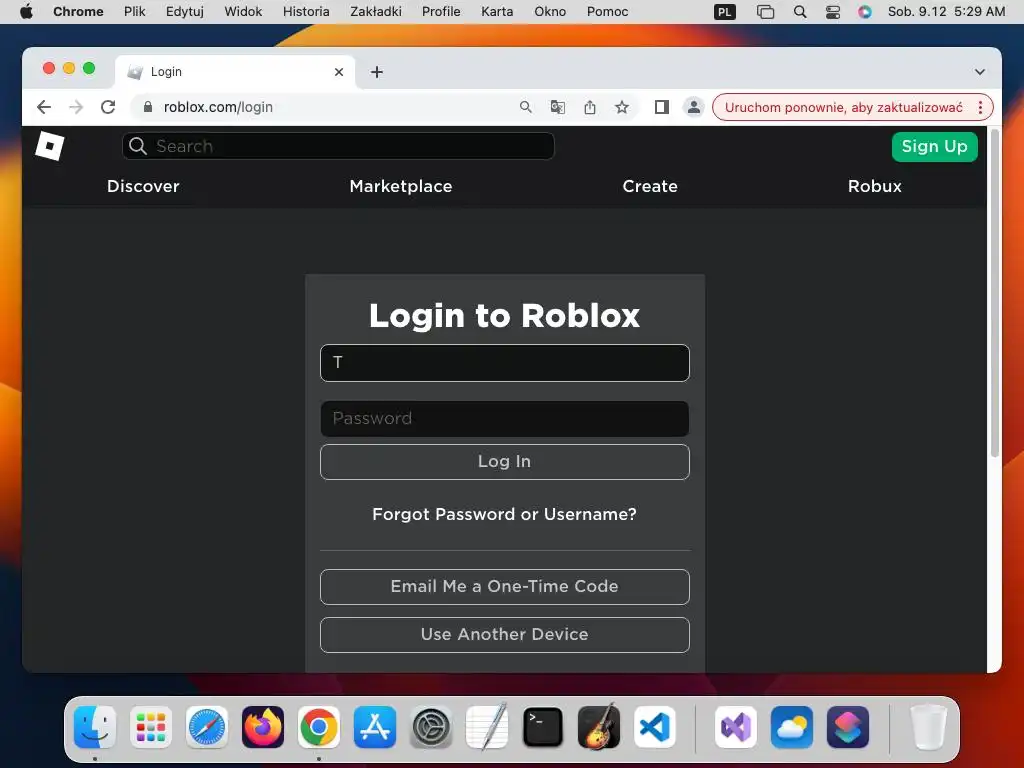The height and width of the screenshot is (768, 1024).
Task: Open the Chrome app menu
Action: [x=78, y=12]
